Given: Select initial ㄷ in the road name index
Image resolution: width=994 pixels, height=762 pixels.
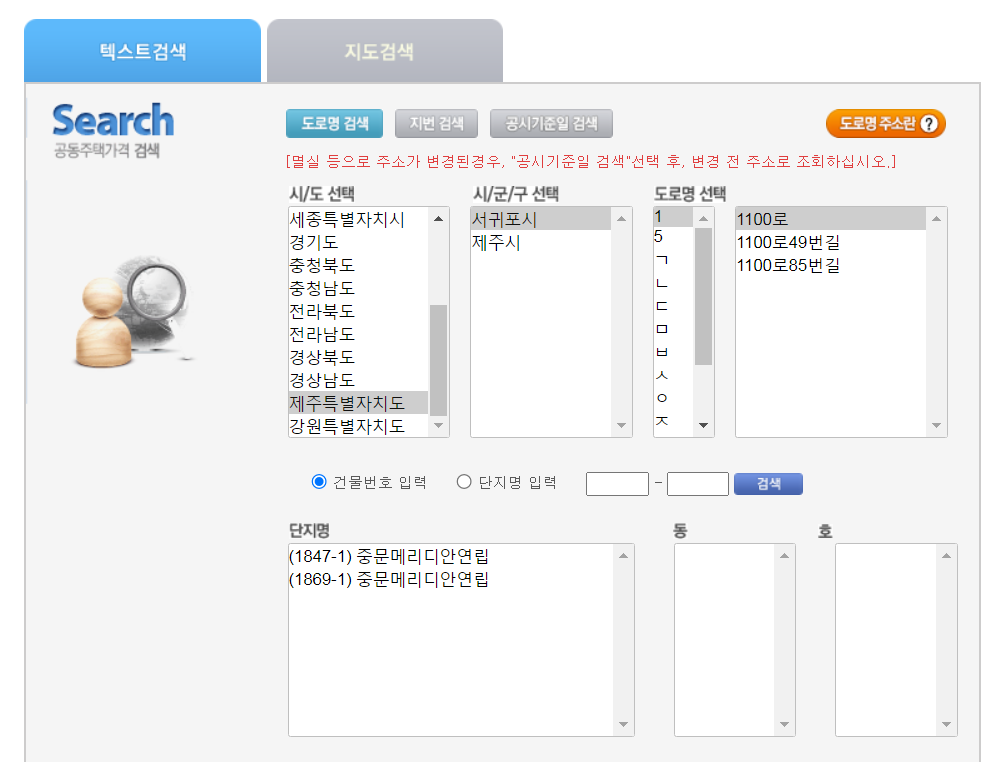Looking at the screenshot, I should [673, 306].
